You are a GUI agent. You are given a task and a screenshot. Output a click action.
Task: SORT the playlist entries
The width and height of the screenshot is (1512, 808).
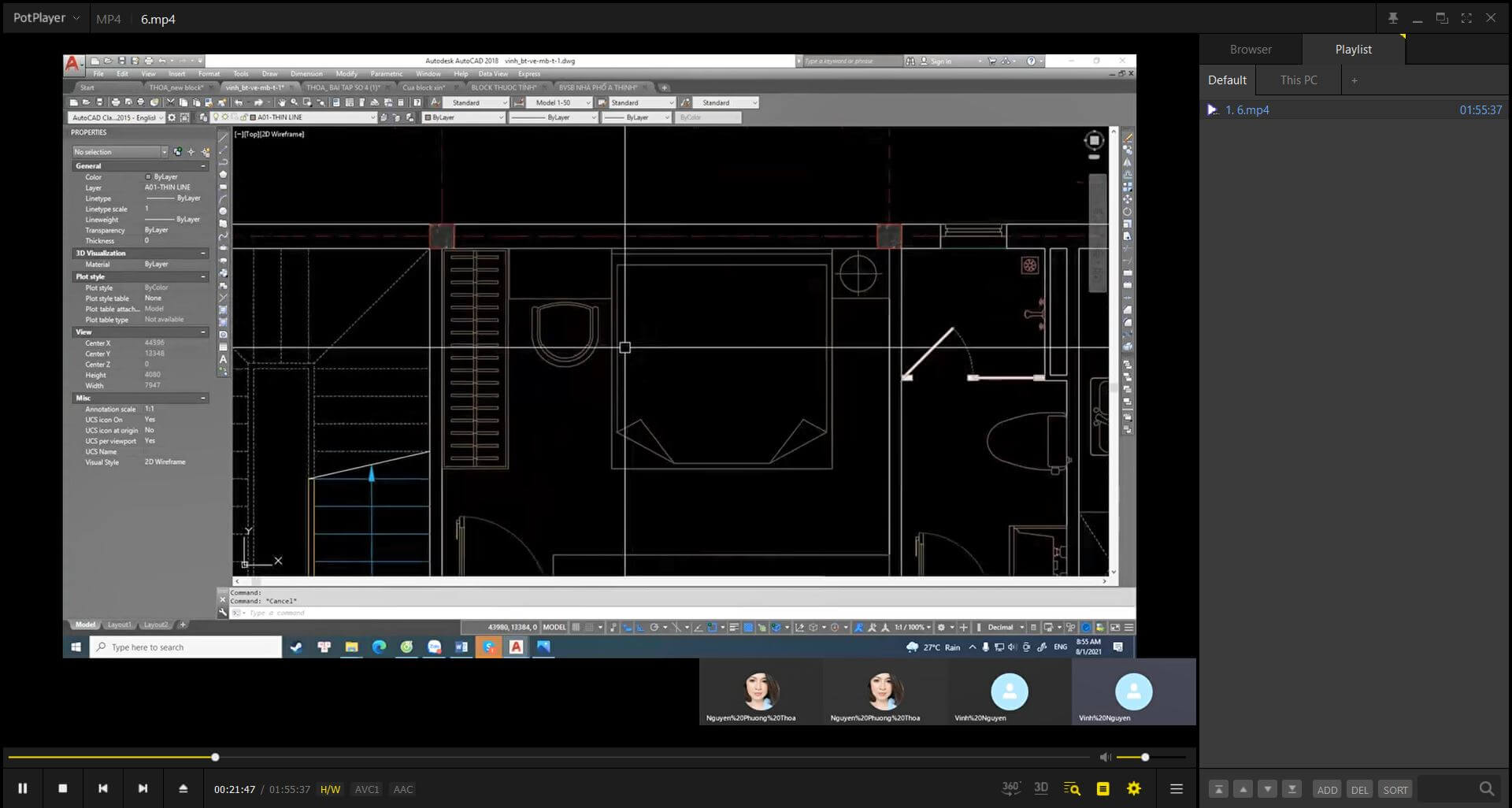(x=1395, y=789)
